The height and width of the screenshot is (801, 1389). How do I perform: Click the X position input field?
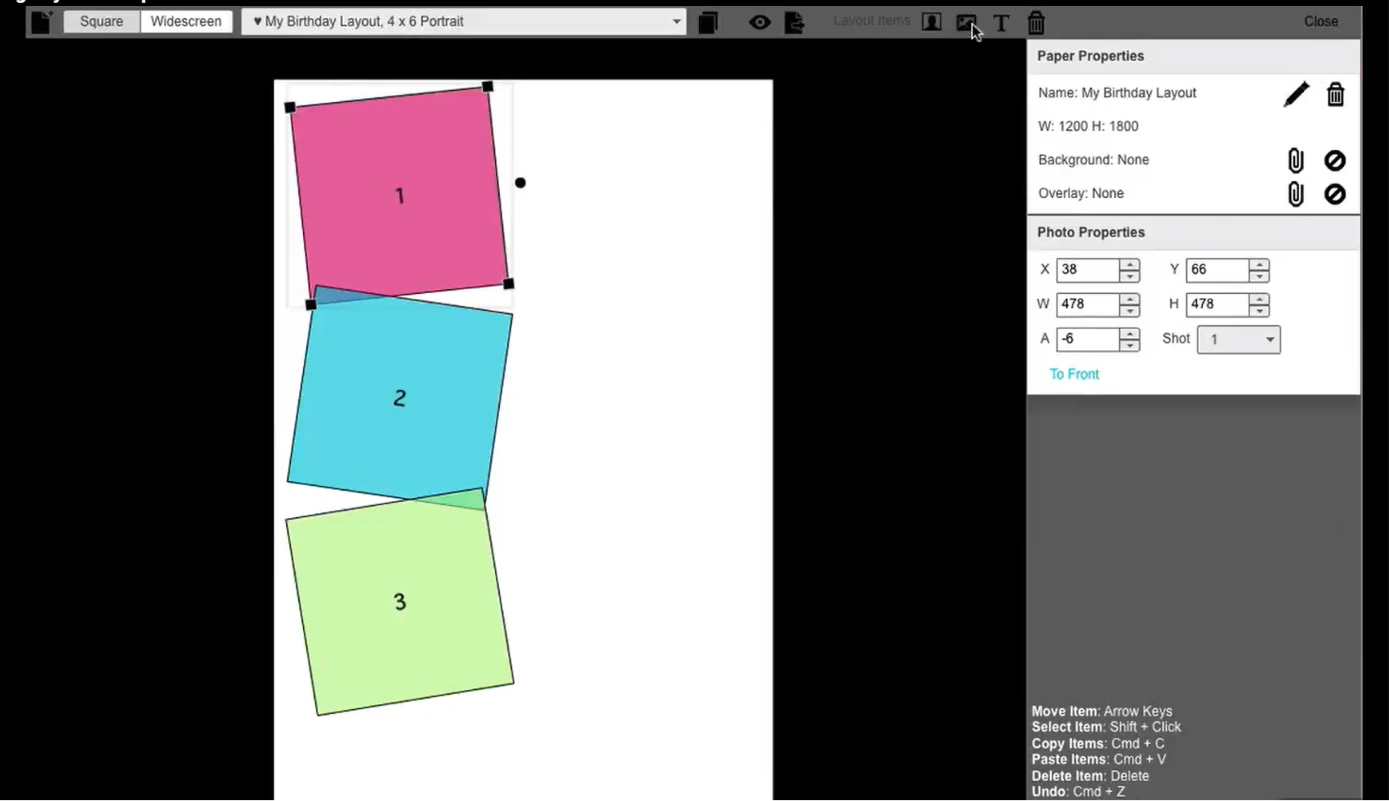(x=1088, y=270)
